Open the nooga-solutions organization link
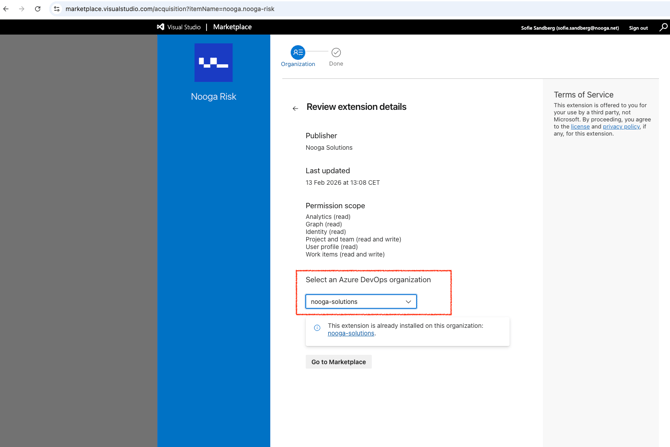Viewport: 670px width, 447px height. click(351, 333)
